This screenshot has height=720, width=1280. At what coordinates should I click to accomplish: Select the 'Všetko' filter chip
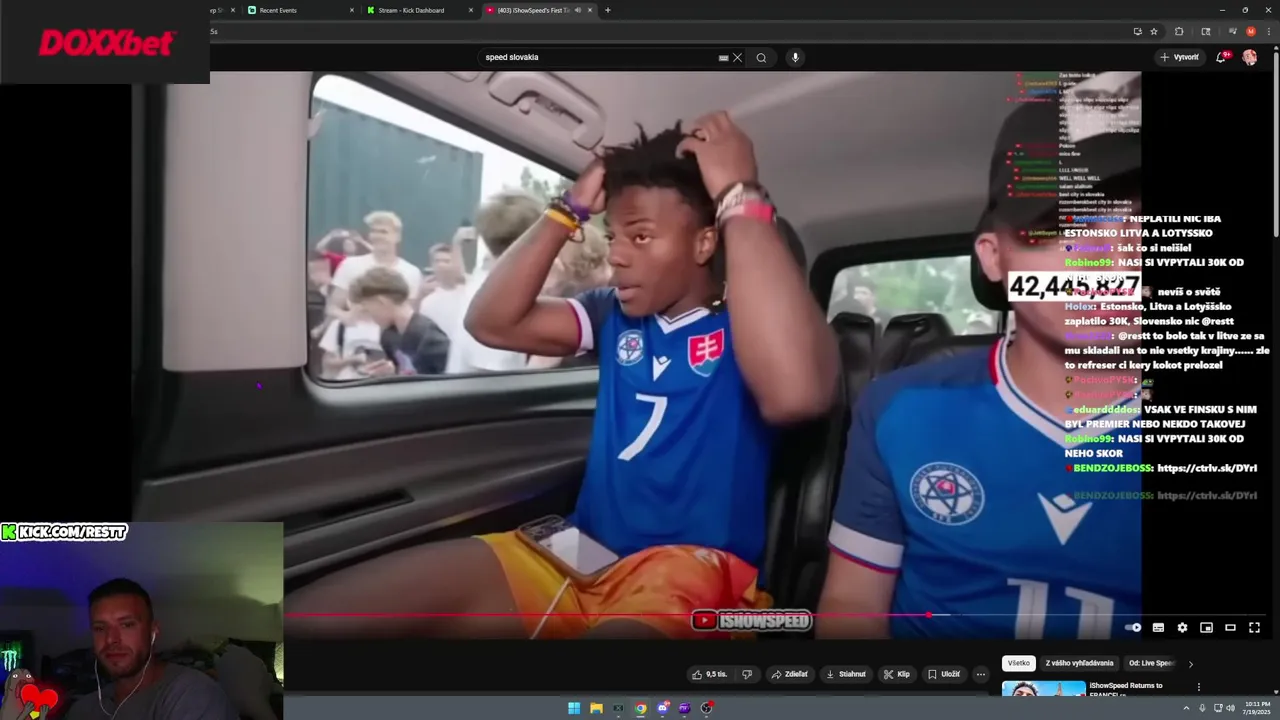click(1018, 663)
